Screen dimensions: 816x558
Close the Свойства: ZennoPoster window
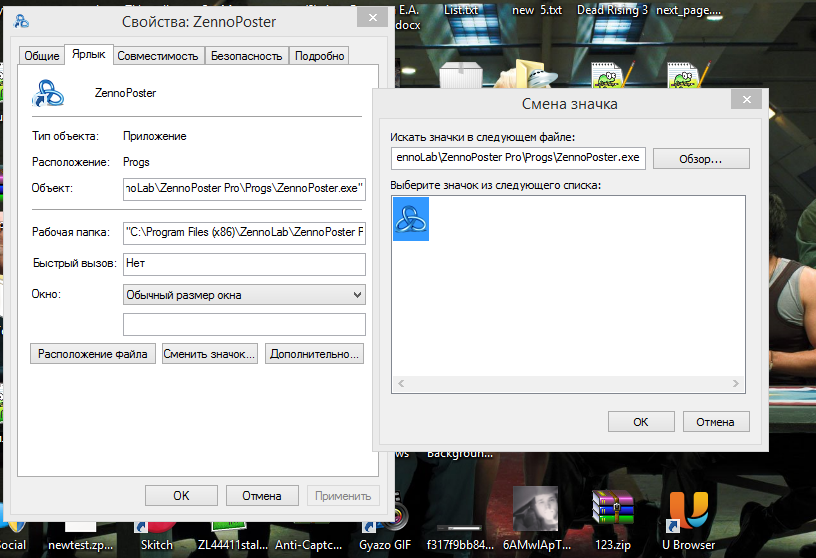click(x=373, y=18)
